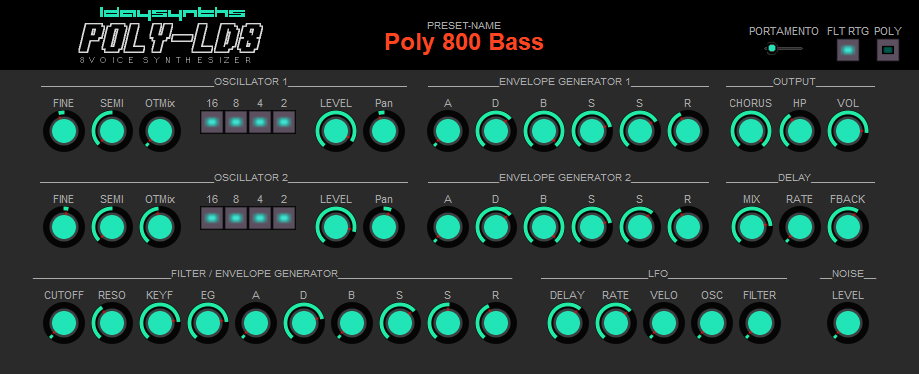
Task: Toggle the FLT RTG switch
Action: coord(847,50)
